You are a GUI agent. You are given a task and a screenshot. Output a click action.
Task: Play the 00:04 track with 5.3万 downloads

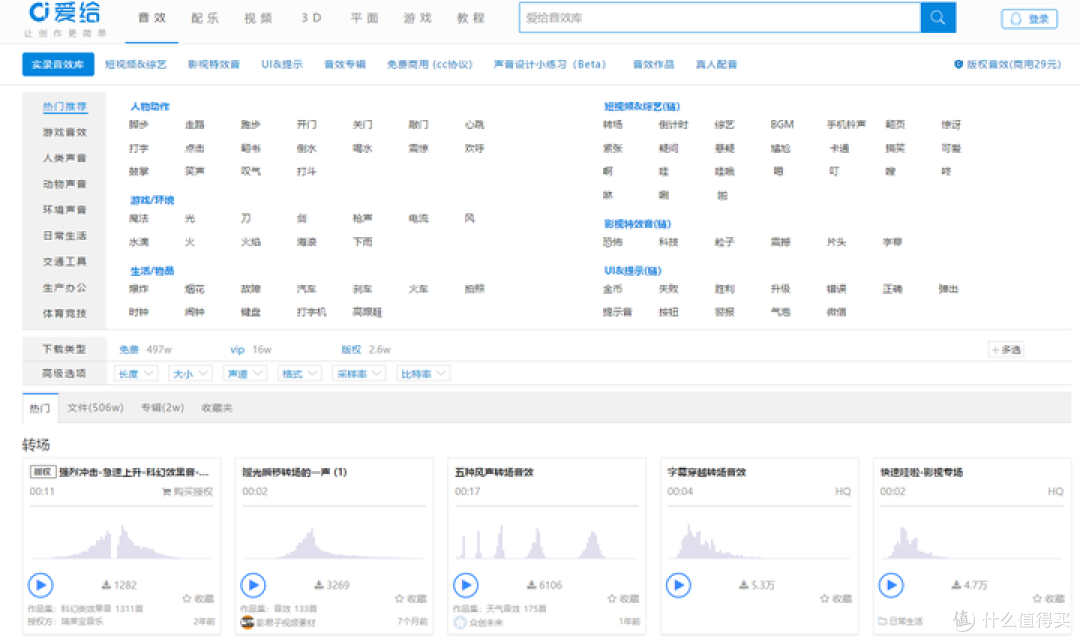click(678, 586)
